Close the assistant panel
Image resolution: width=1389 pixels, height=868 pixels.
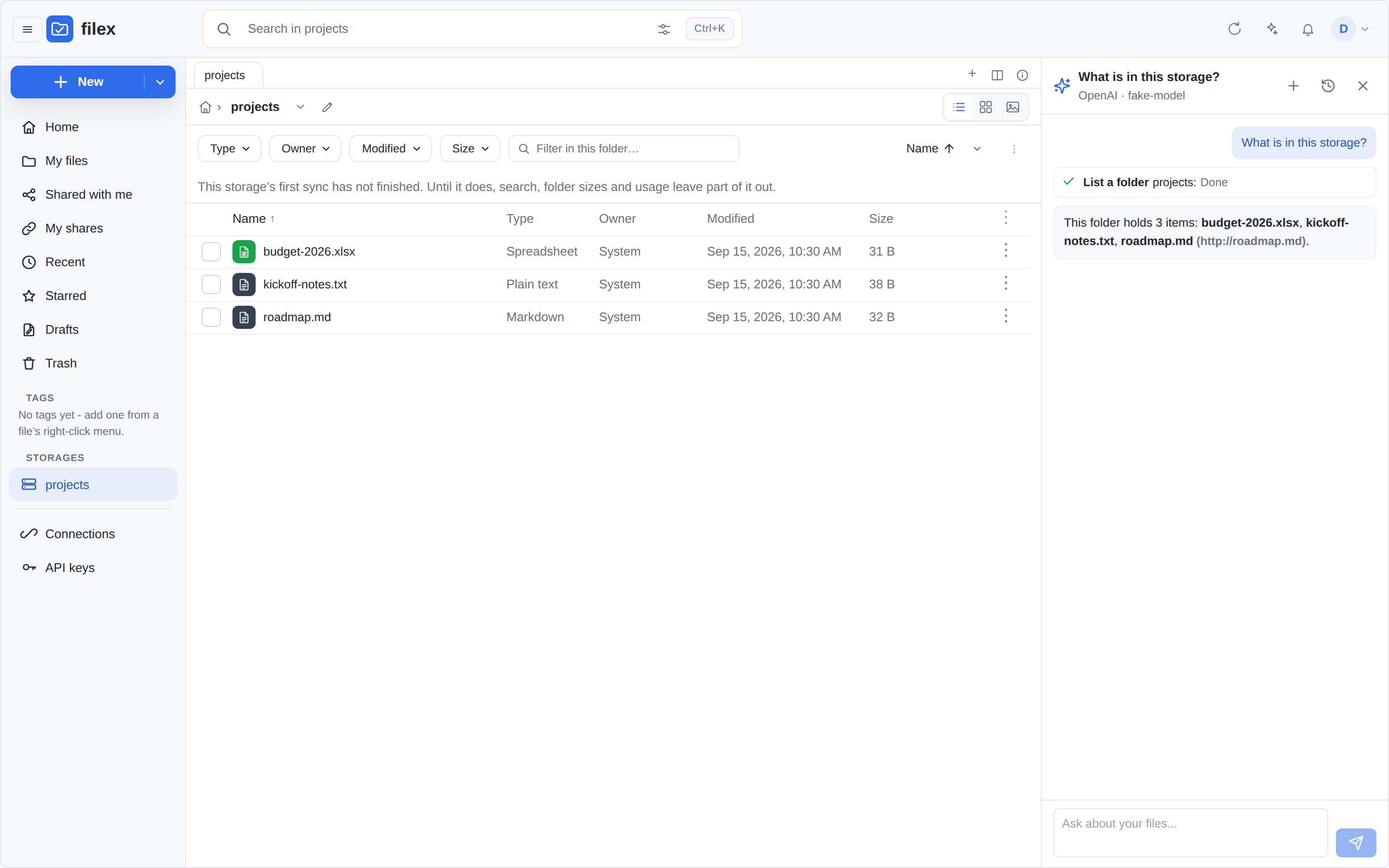click(1362, 86)
